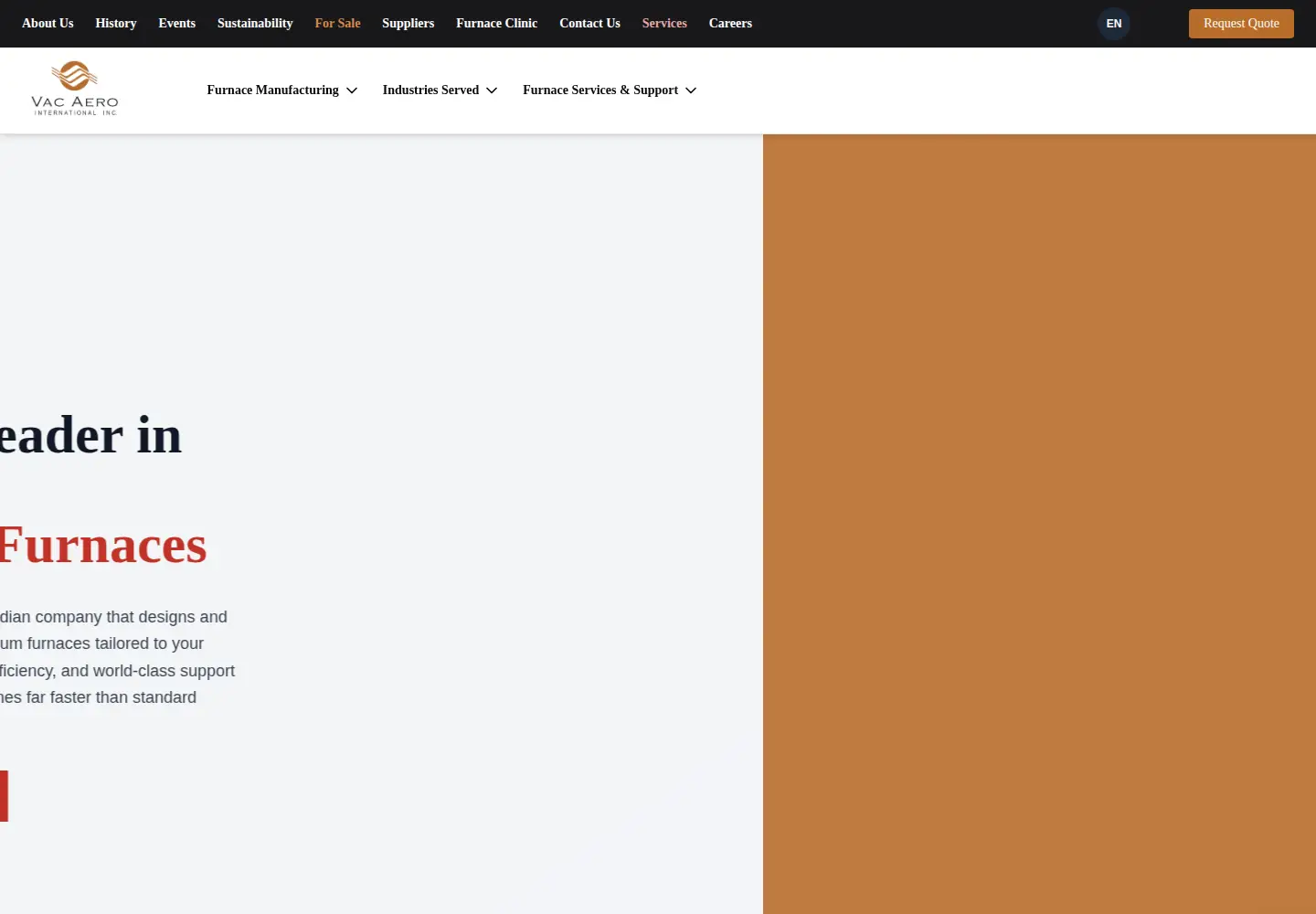Open the Suppliers link
Screen dimensions: 1316x914
point(409,24)
